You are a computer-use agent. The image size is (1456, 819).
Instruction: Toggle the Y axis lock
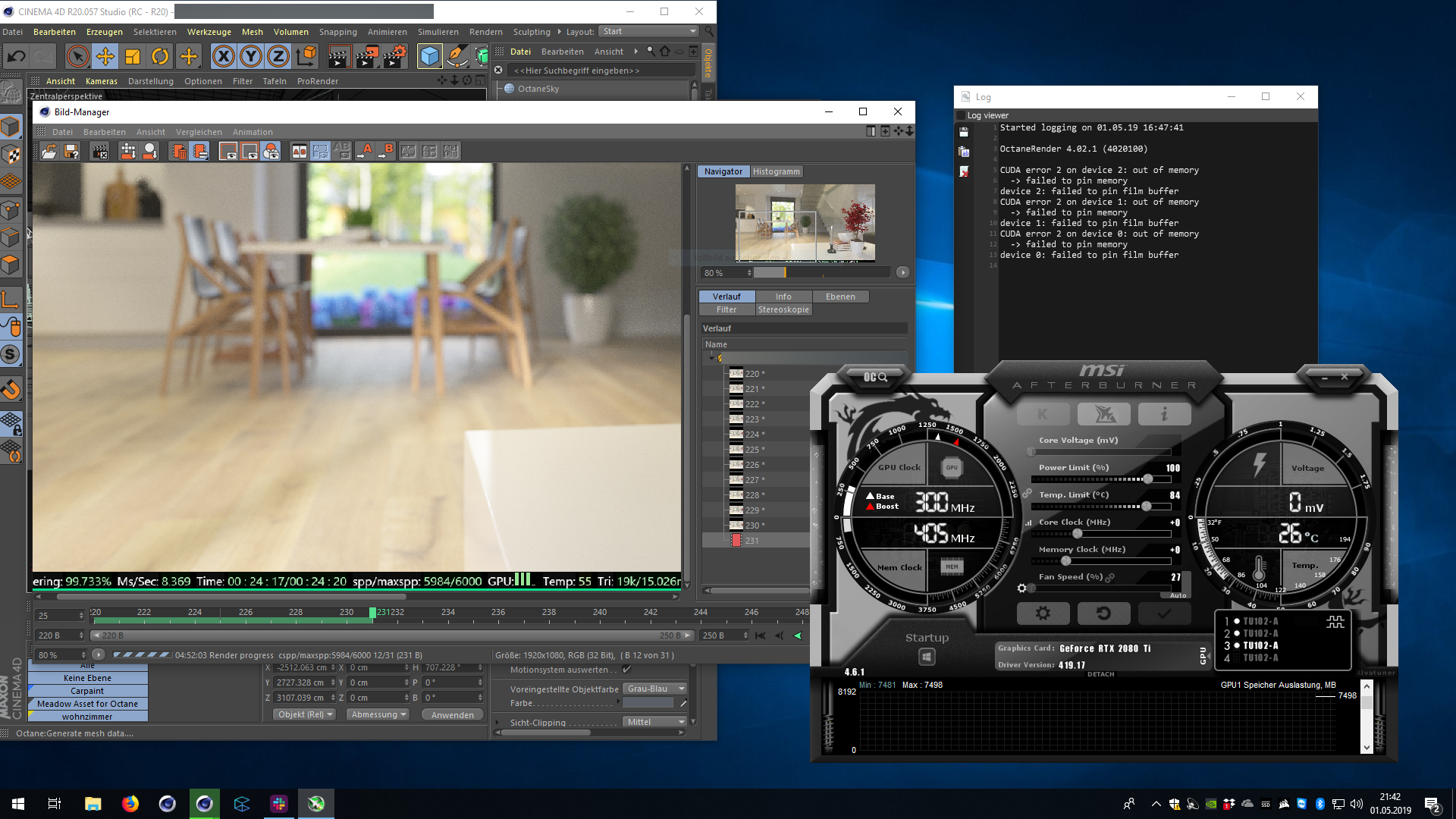[251, 56]
